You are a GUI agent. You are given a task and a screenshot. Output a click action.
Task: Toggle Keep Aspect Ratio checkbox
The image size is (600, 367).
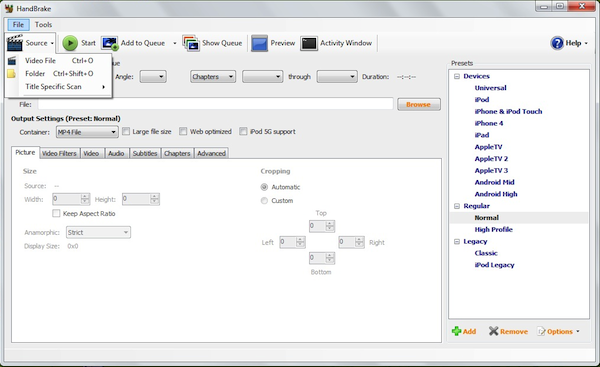56,214
